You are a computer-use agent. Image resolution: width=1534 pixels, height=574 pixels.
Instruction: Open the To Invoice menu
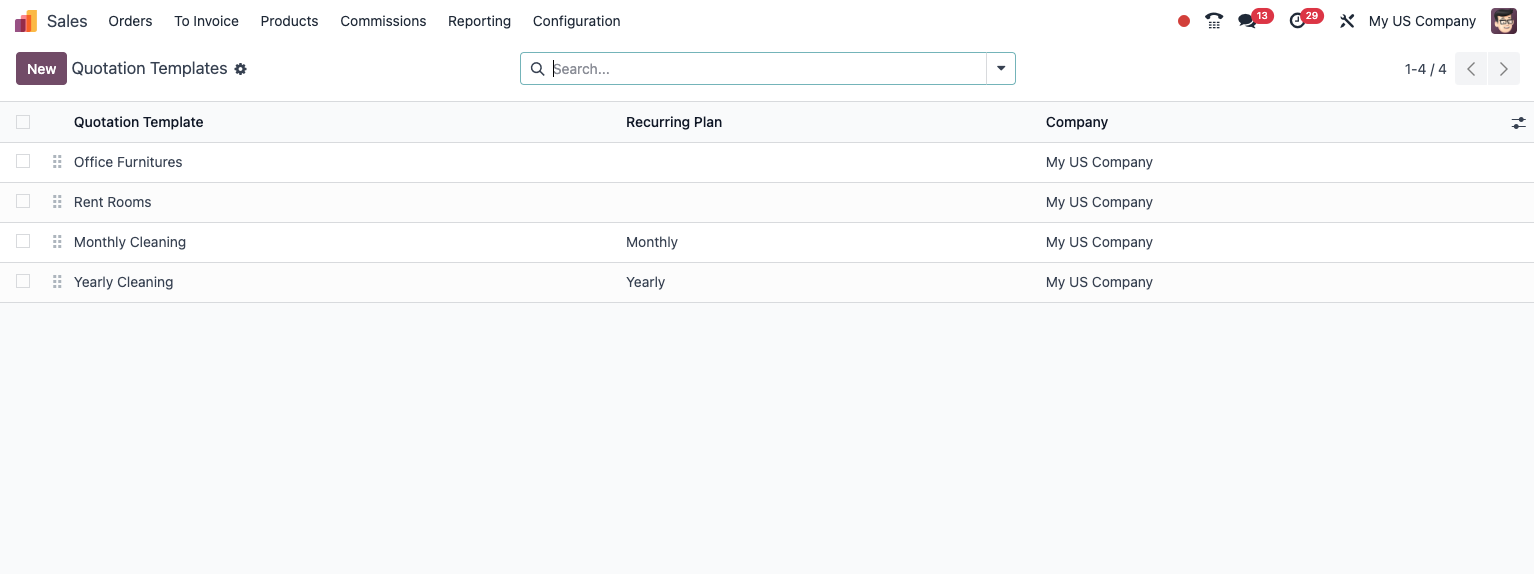206,21
